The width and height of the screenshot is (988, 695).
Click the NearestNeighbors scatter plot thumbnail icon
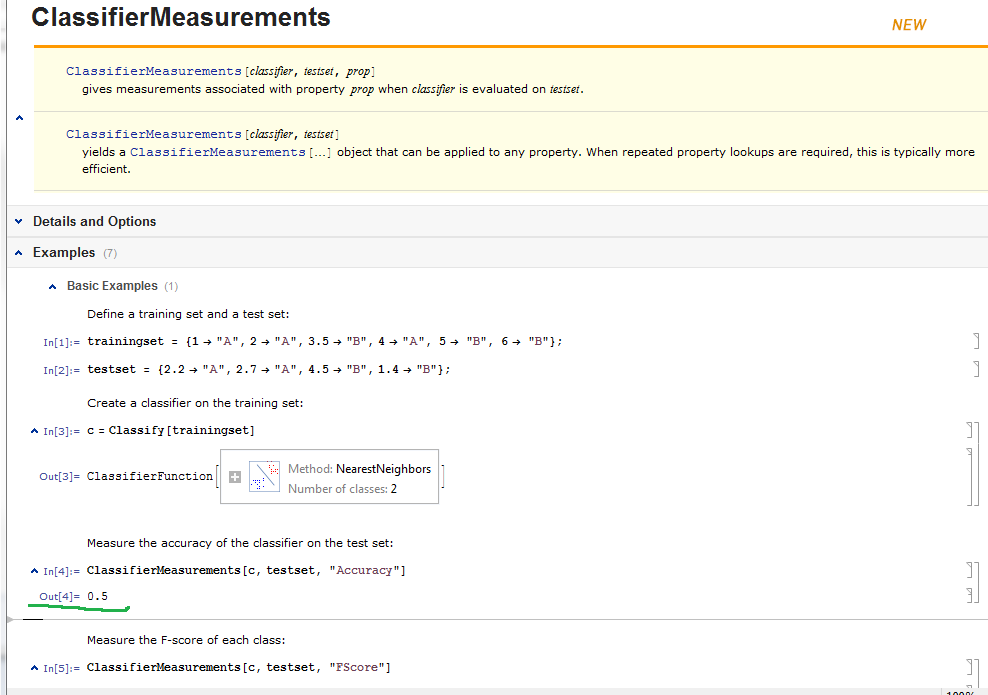point(264,477)
